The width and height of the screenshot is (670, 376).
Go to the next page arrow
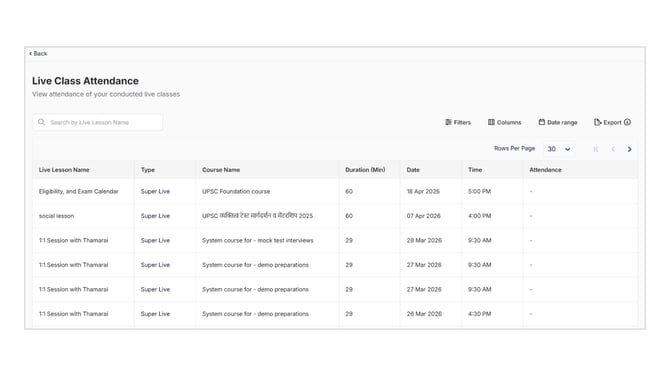pos(629,149)
